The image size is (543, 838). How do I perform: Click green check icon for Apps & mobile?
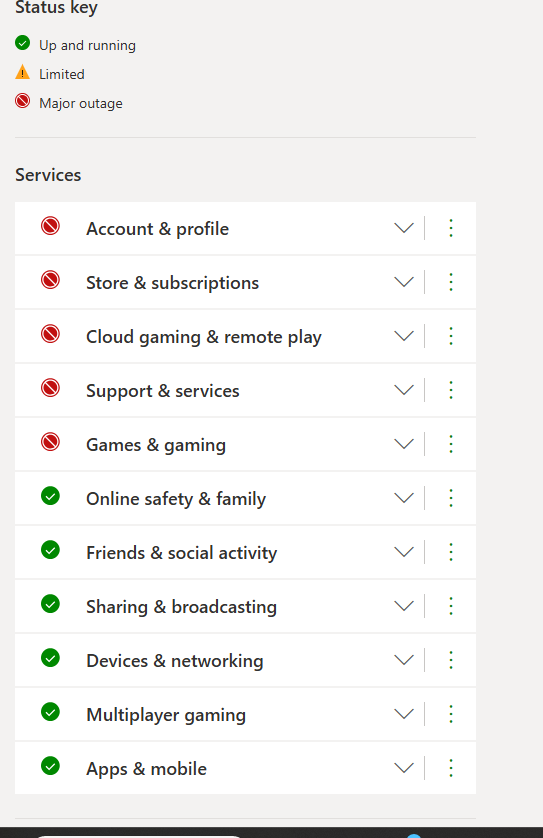[50, 766]
